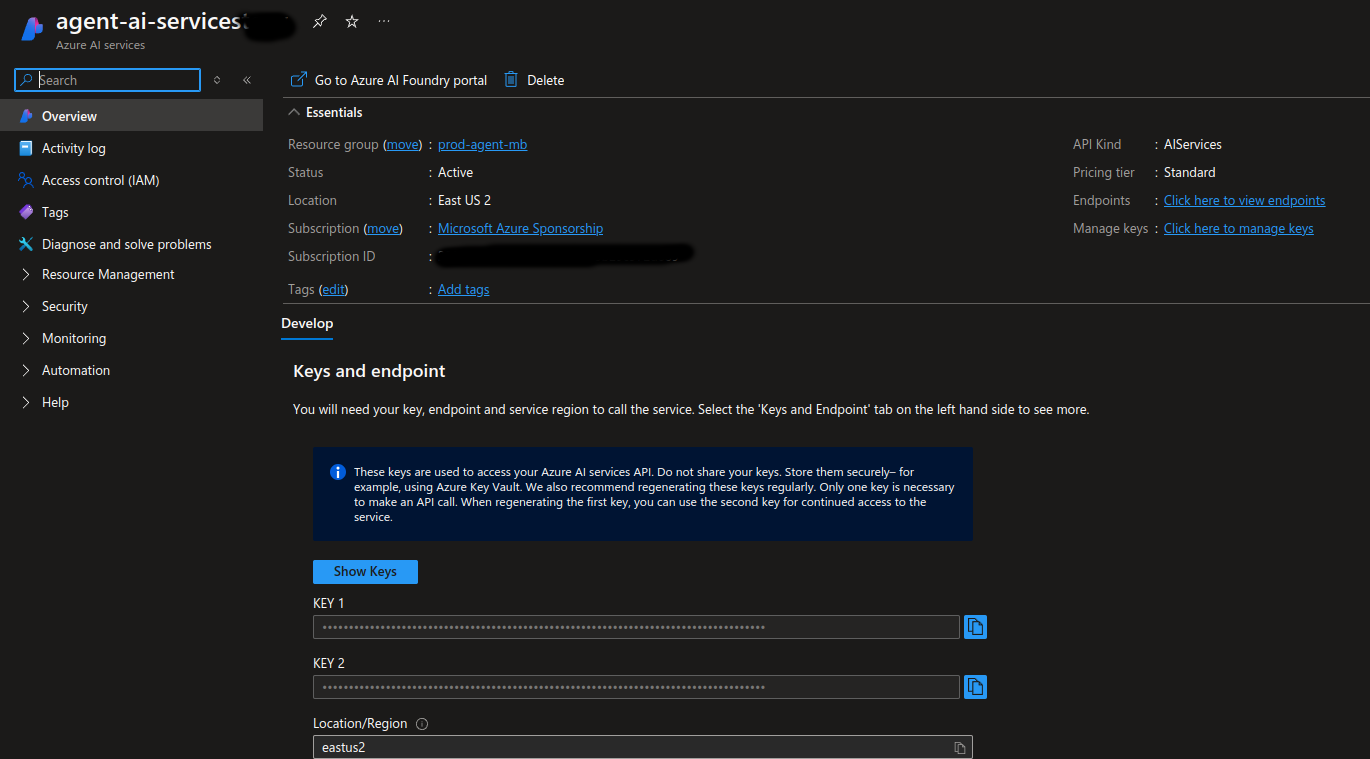
Task: Open the prod-agent-mb resource group link
Action: (x=482, y=144)
